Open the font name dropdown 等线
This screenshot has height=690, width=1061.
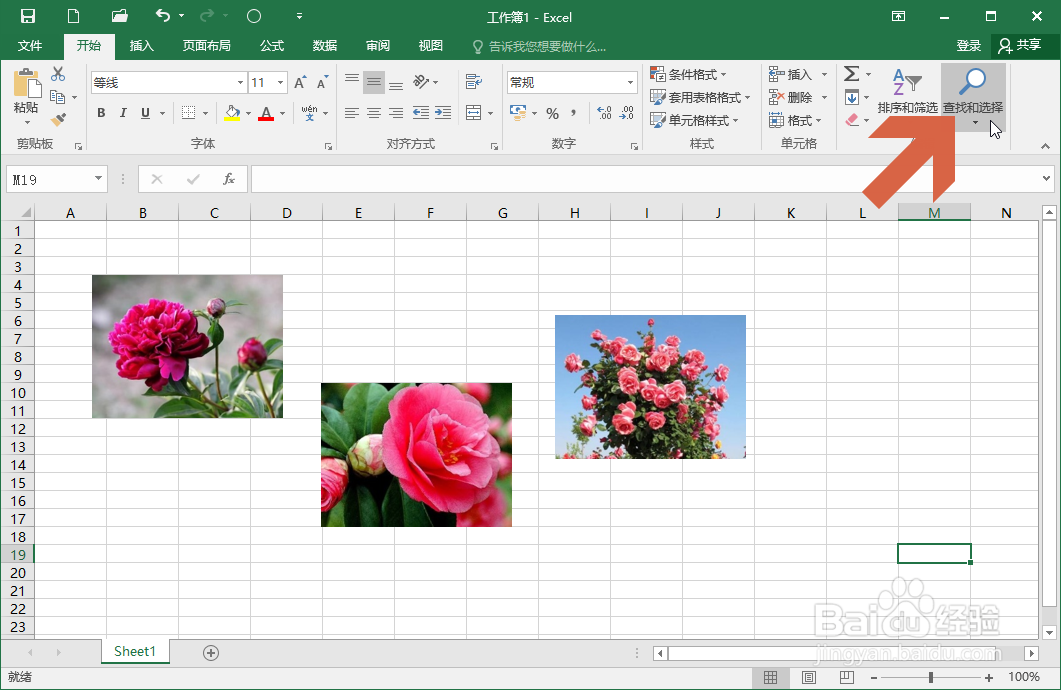tap(240, 83)
